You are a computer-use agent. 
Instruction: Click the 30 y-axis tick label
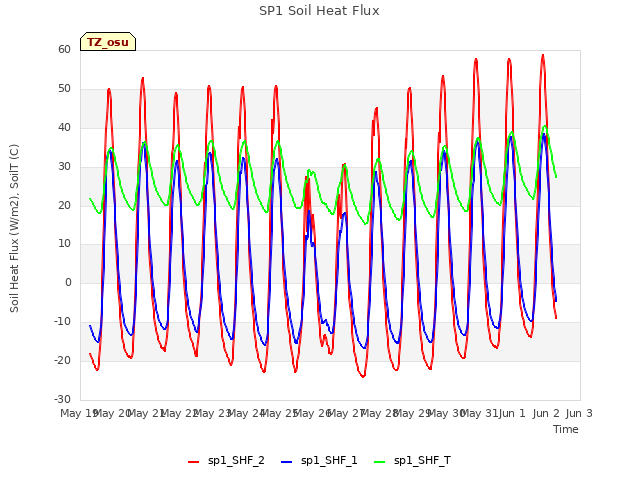[x=64, y=167]
